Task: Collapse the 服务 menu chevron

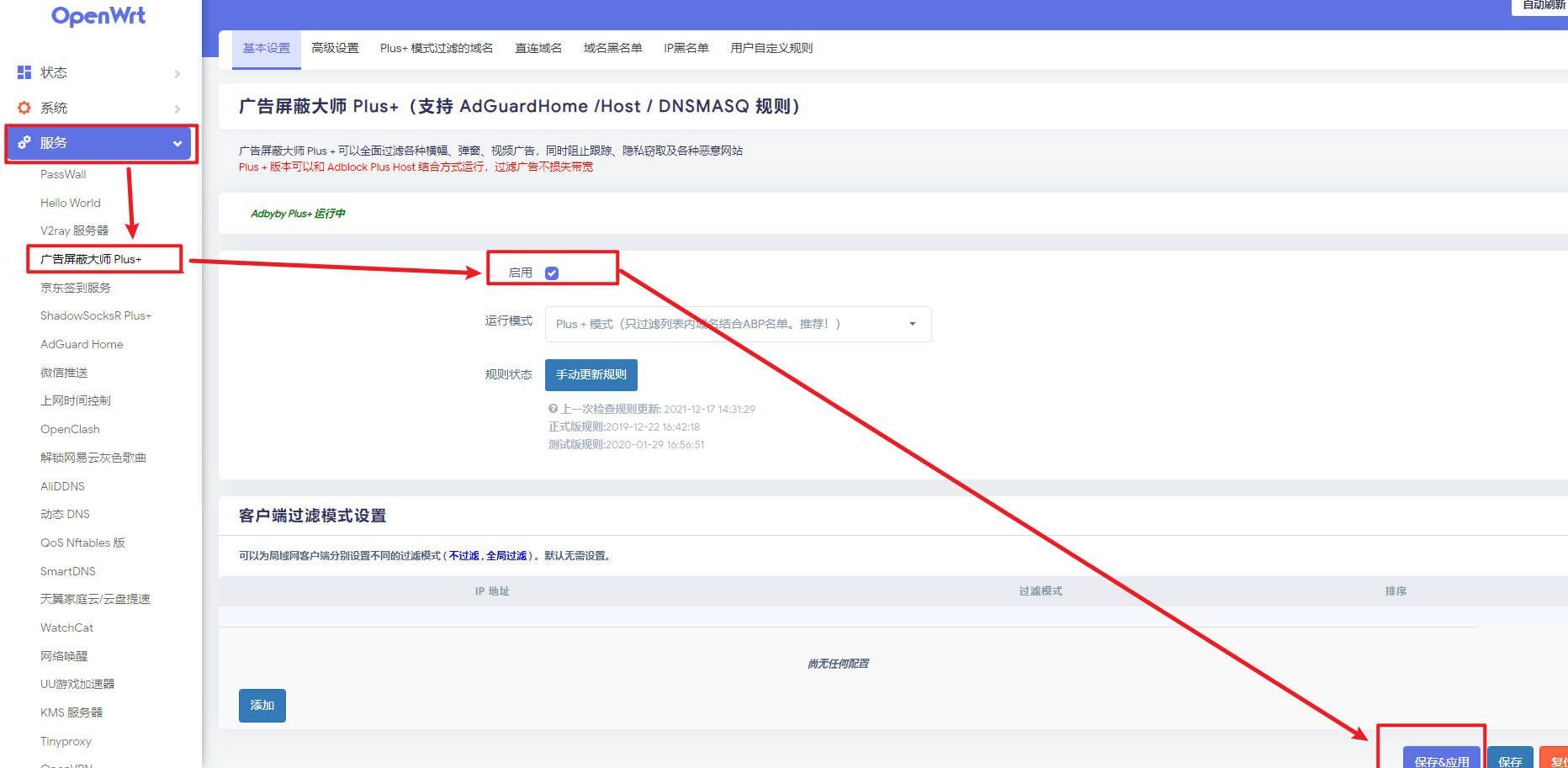Action: point(177,143)
